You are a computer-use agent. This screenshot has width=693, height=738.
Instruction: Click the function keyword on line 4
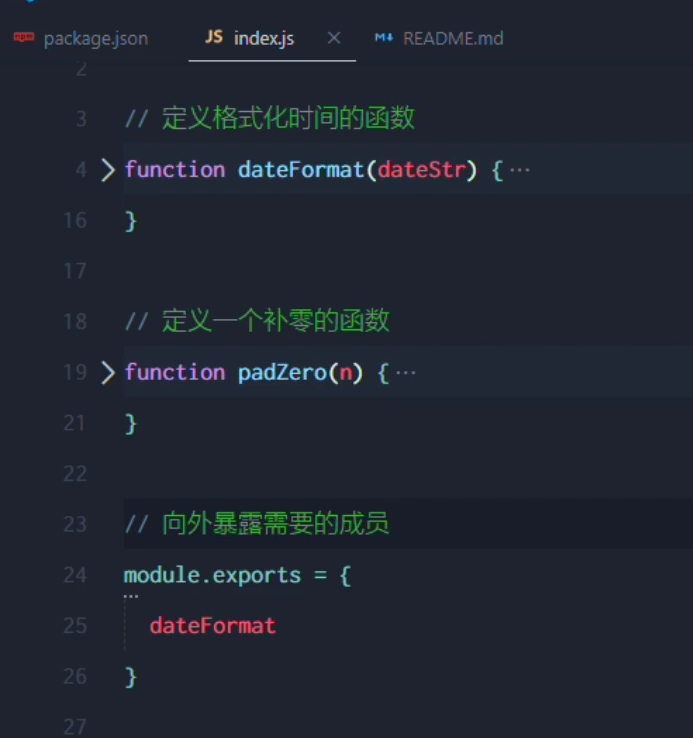click(x=175, y=169)
